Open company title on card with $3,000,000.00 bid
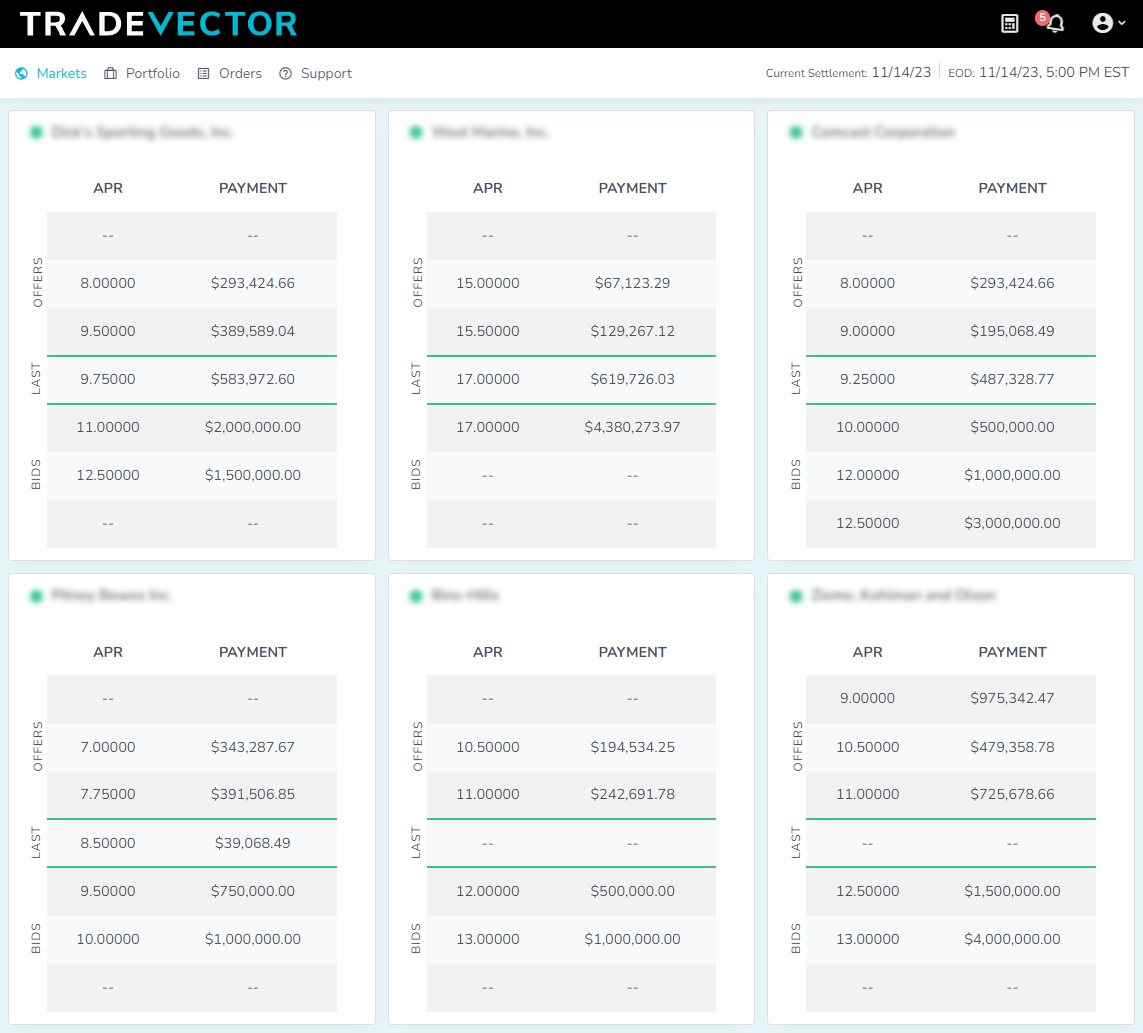 click(x=883, y=132)
